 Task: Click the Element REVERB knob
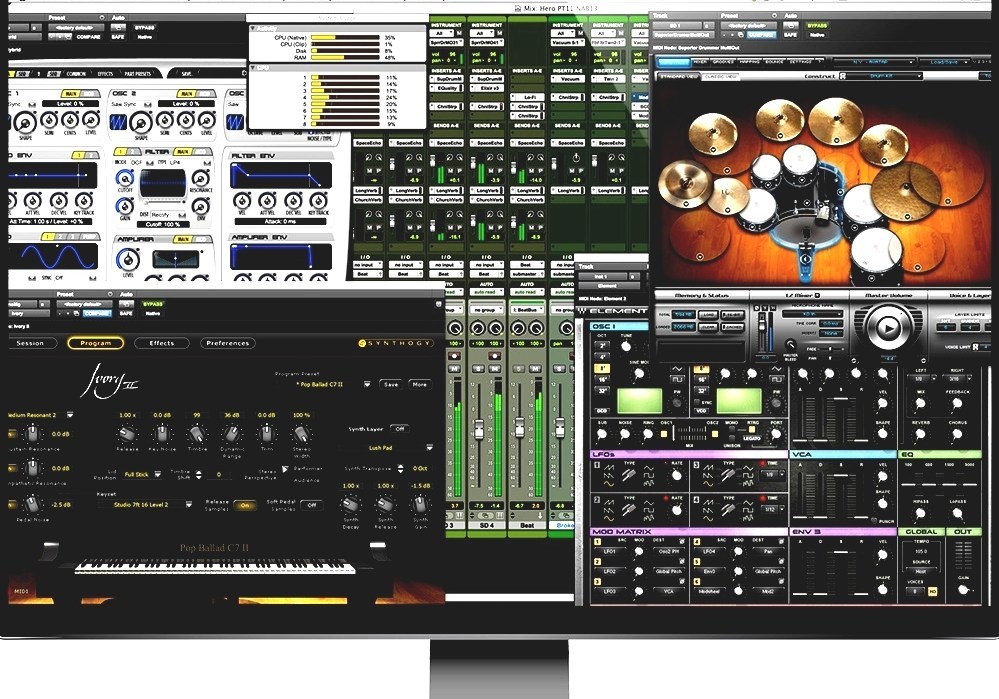[920, 435]
